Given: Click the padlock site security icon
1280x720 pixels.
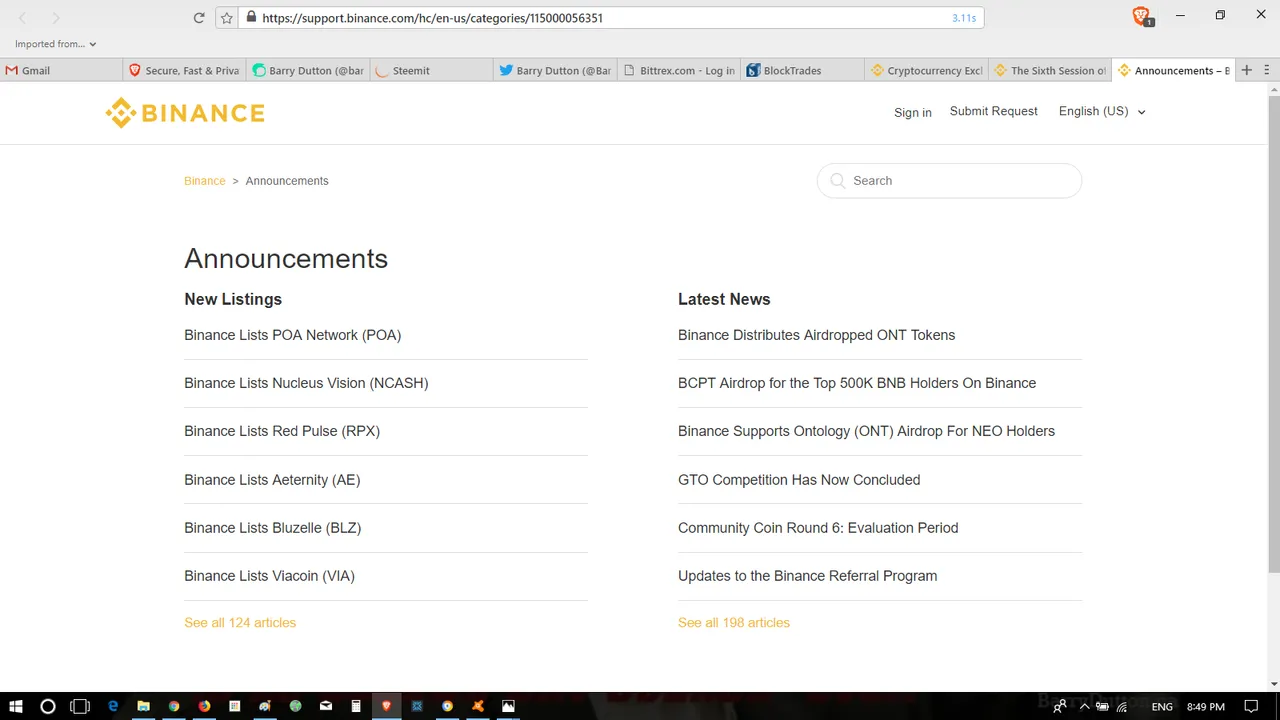Looking at the screenshot, I should 251,18.
